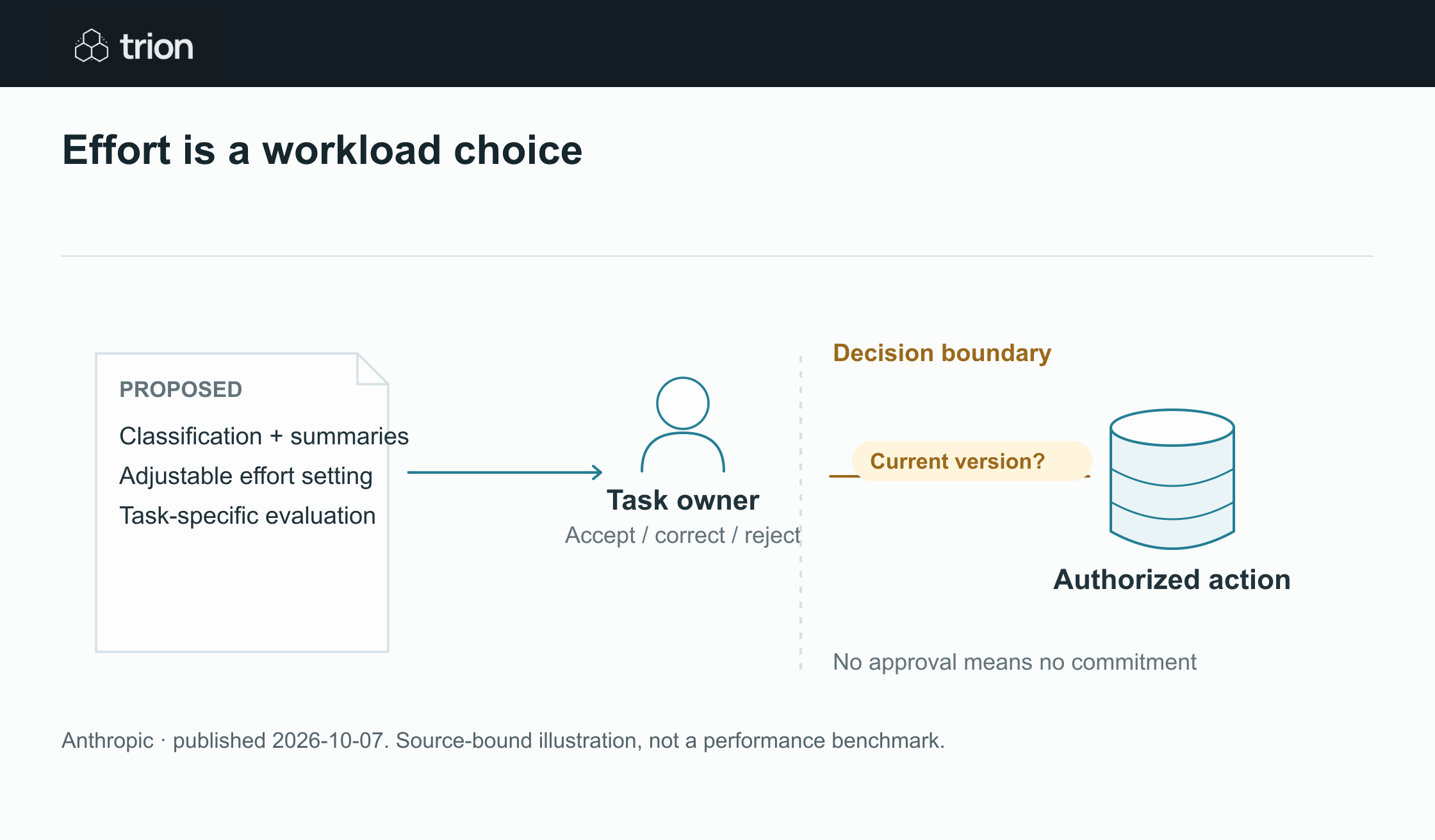Click the 'Decision boundary' heading
The image size is (1435, 840).
[942, 353]
